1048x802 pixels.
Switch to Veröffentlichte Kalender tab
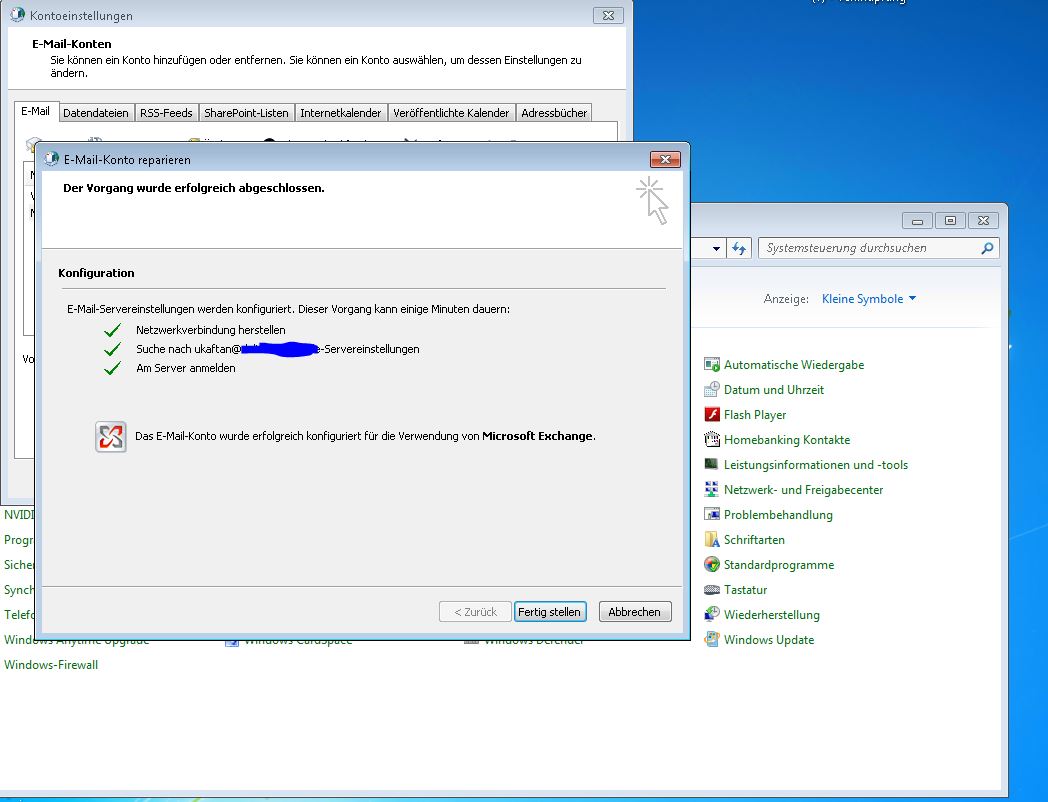pyautogui.click(x=451, y=113)
